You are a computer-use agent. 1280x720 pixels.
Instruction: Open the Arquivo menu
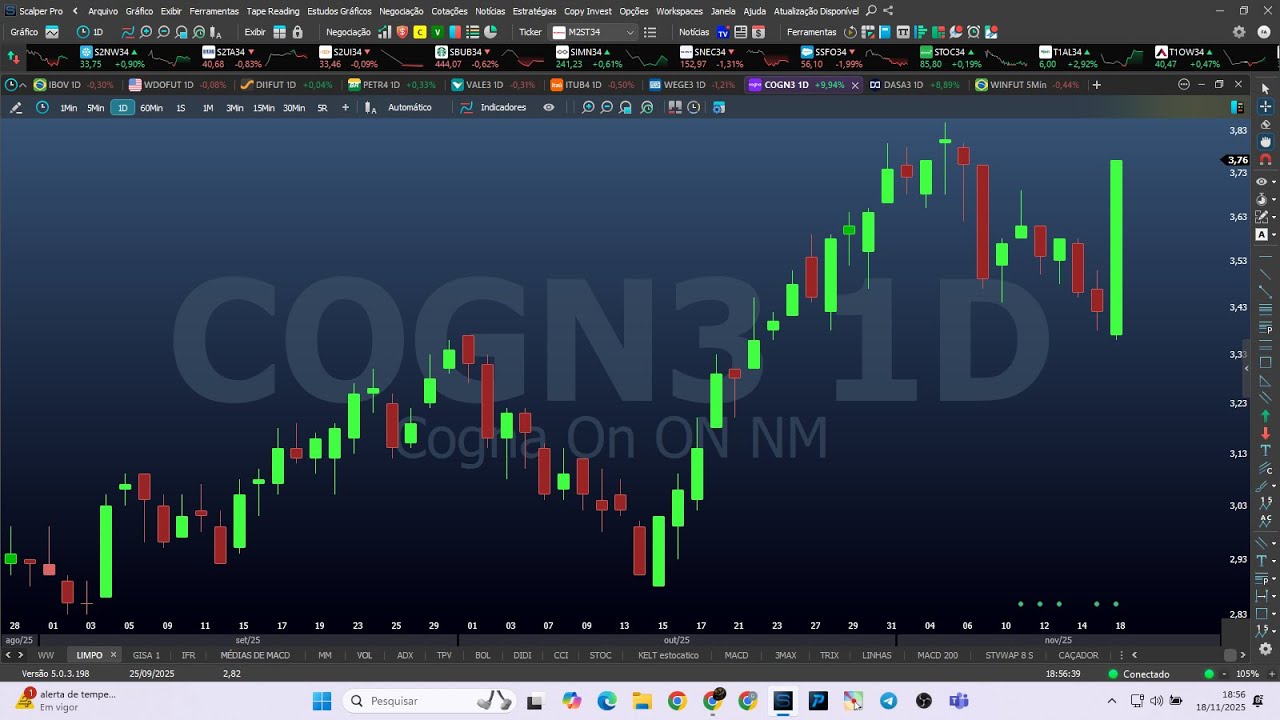coord(103,11)
